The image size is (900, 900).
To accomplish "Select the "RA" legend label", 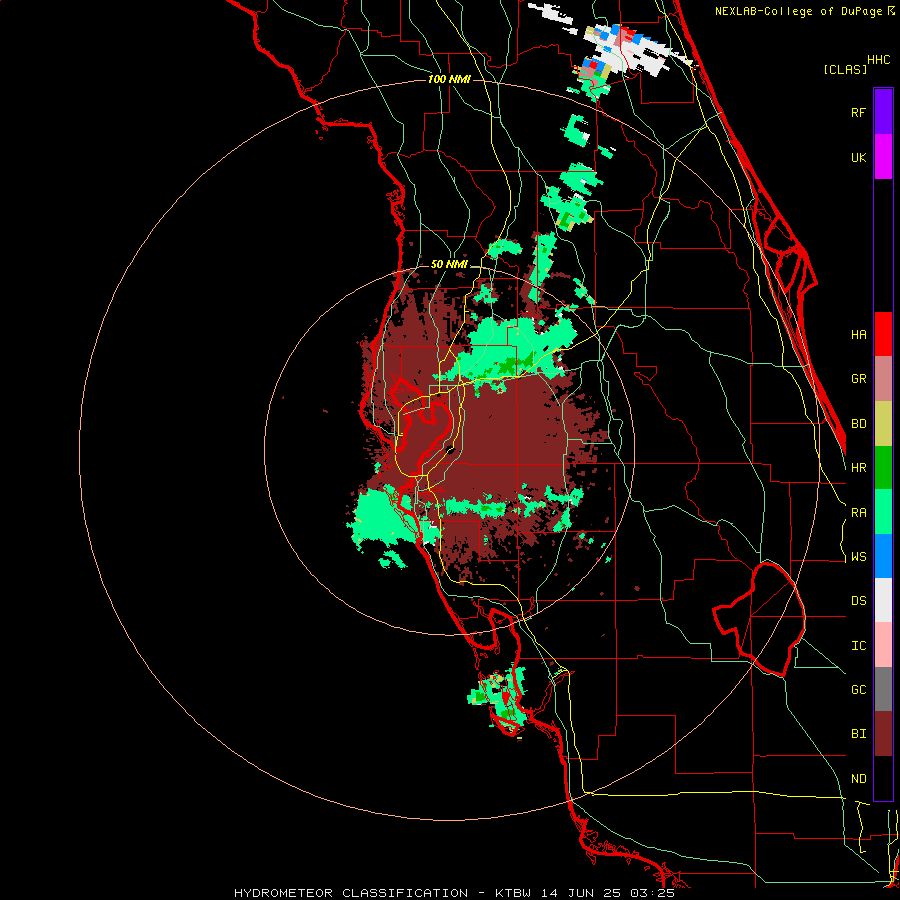I will [858, 513].
